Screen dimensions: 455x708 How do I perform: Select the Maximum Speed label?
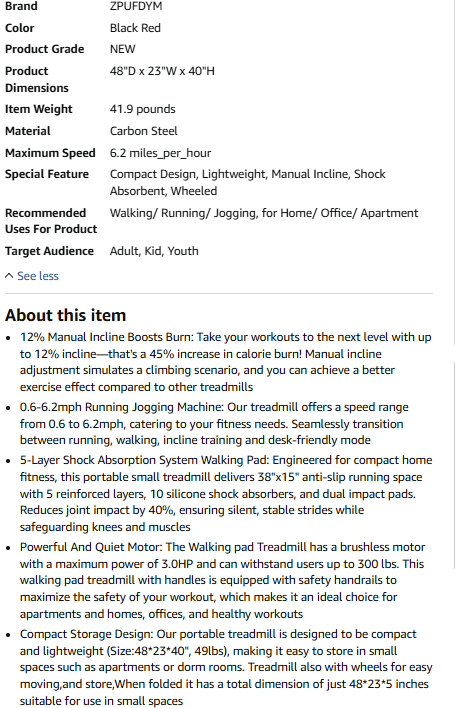(50, 153)
